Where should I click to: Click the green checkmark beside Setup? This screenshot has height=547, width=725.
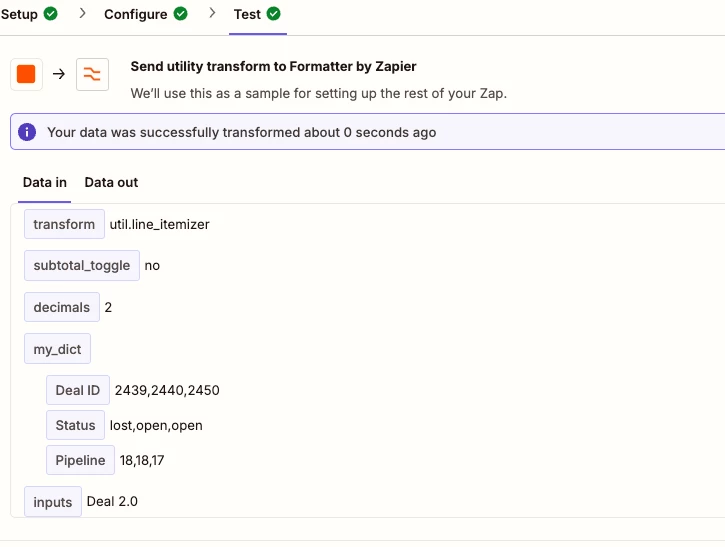50,14
